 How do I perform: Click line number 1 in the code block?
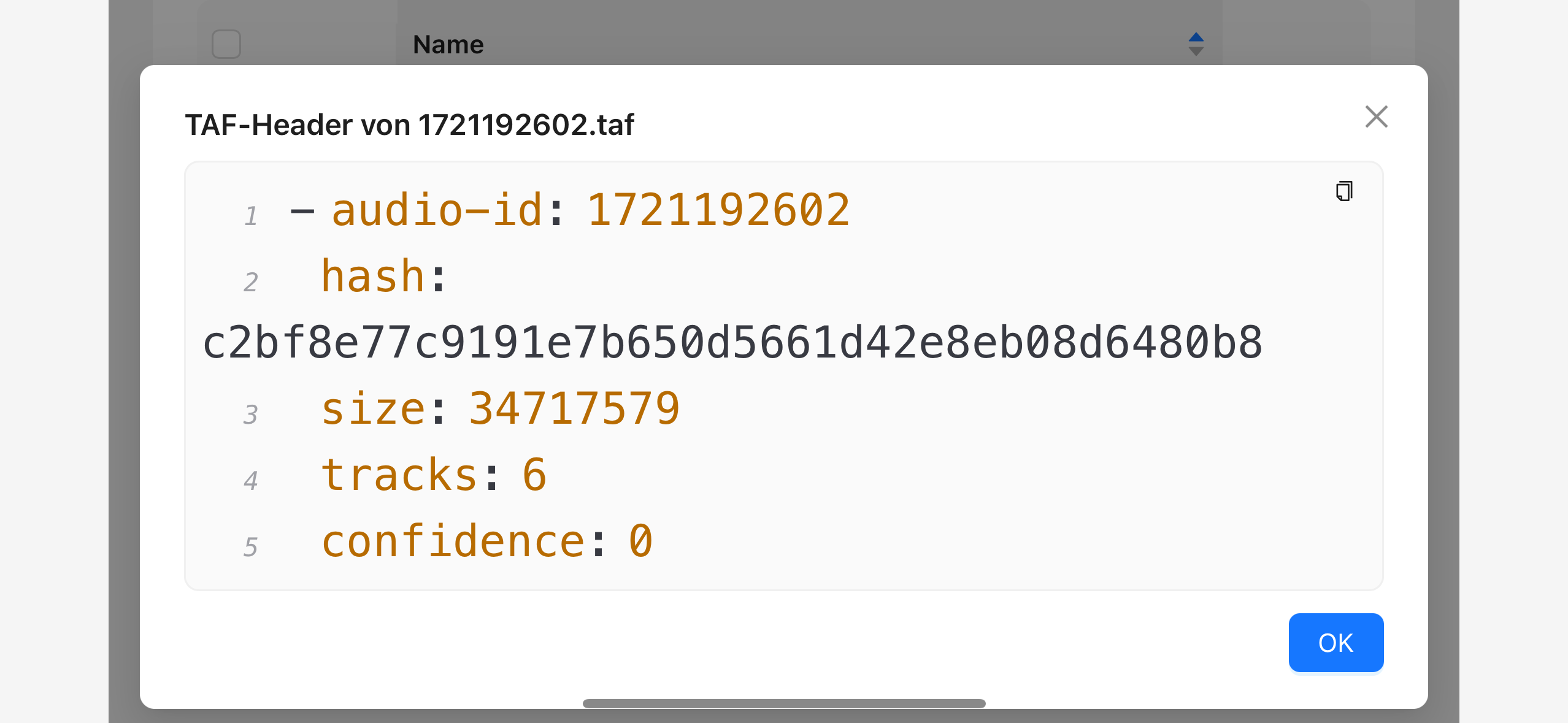pos(250,216)
